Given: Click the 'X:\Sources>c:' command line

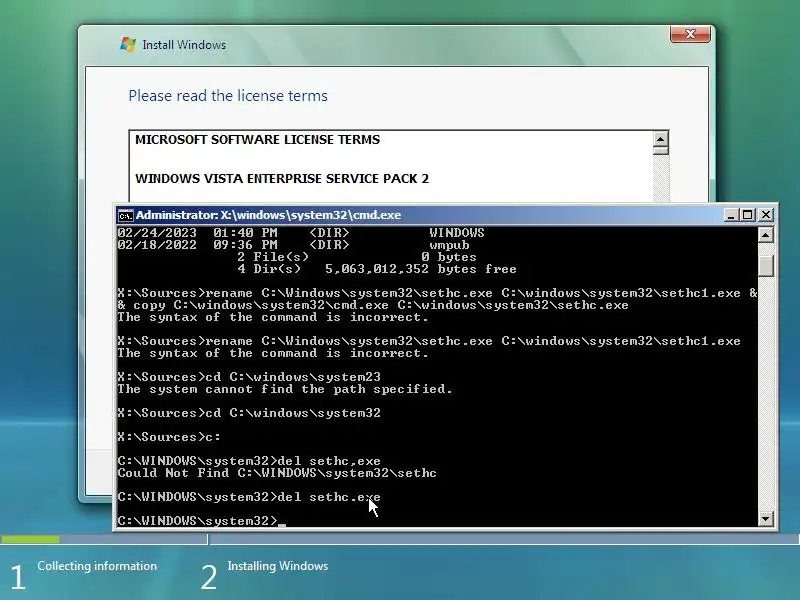Looking at the screenshot, I should 169,437.
